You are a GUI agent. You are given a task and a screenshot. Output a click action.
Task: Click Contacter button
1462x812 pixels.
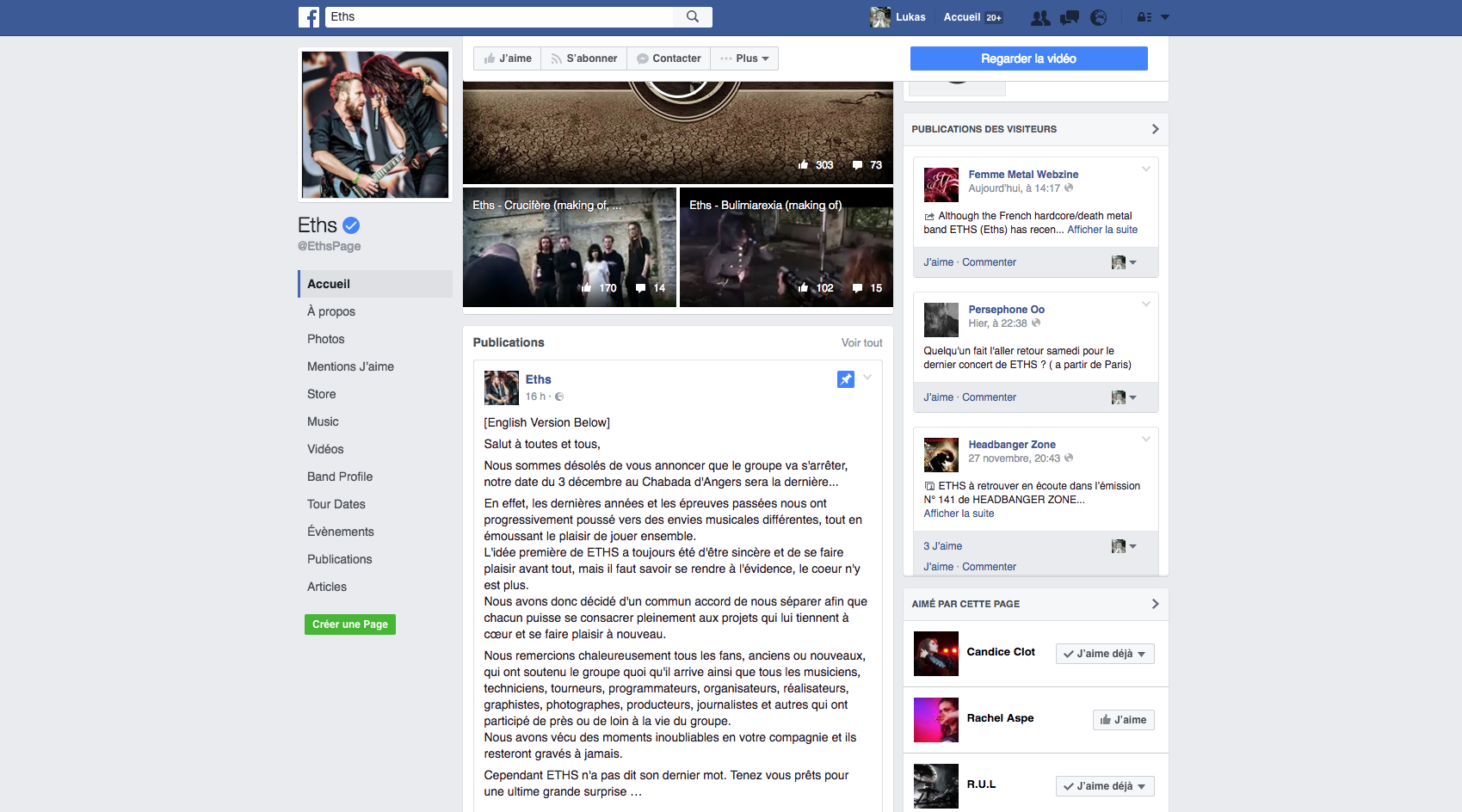pos(669,58)
